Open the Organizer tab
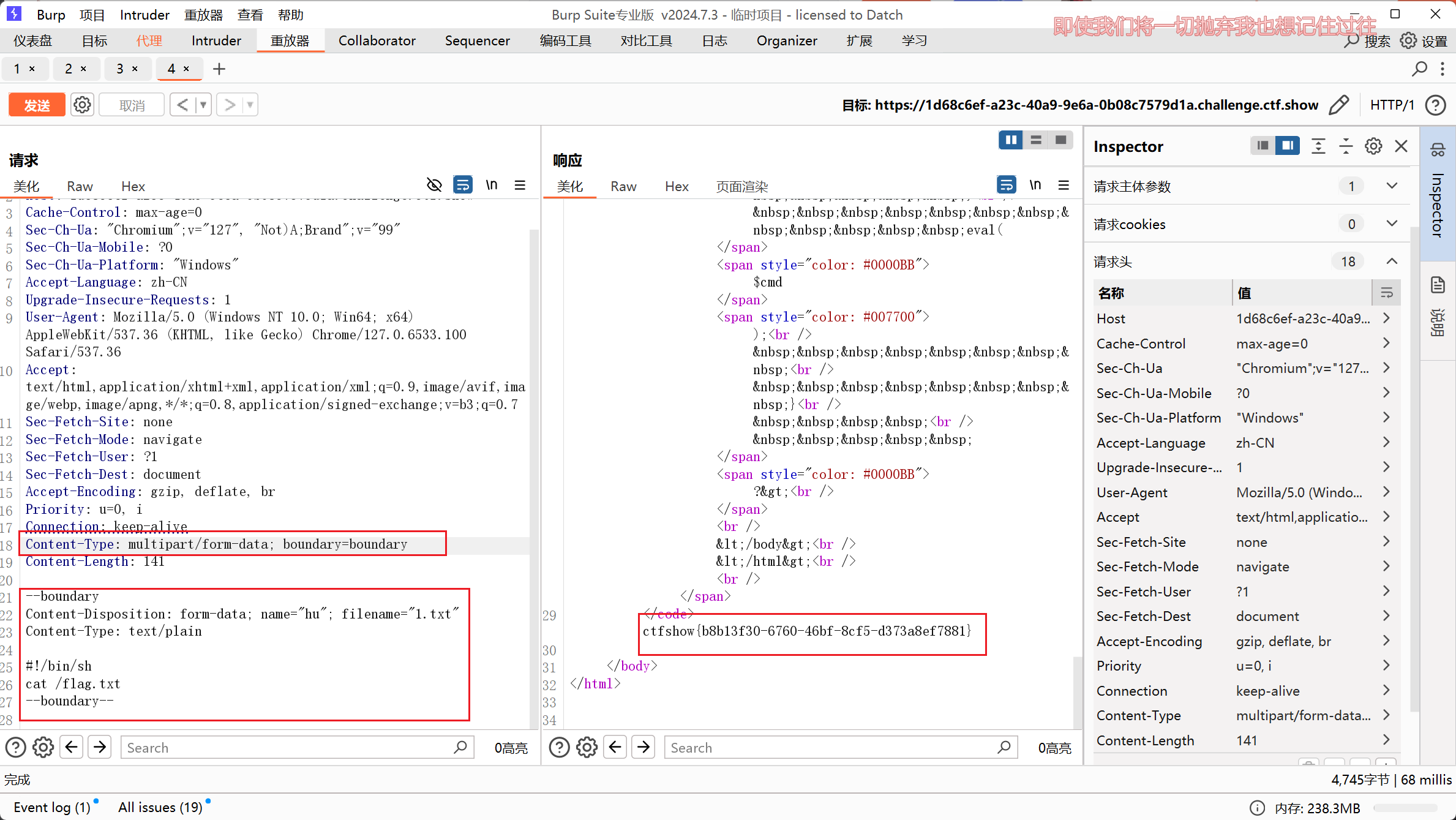The width and height of the screenshot is (1456, 820). click(787, 41)
